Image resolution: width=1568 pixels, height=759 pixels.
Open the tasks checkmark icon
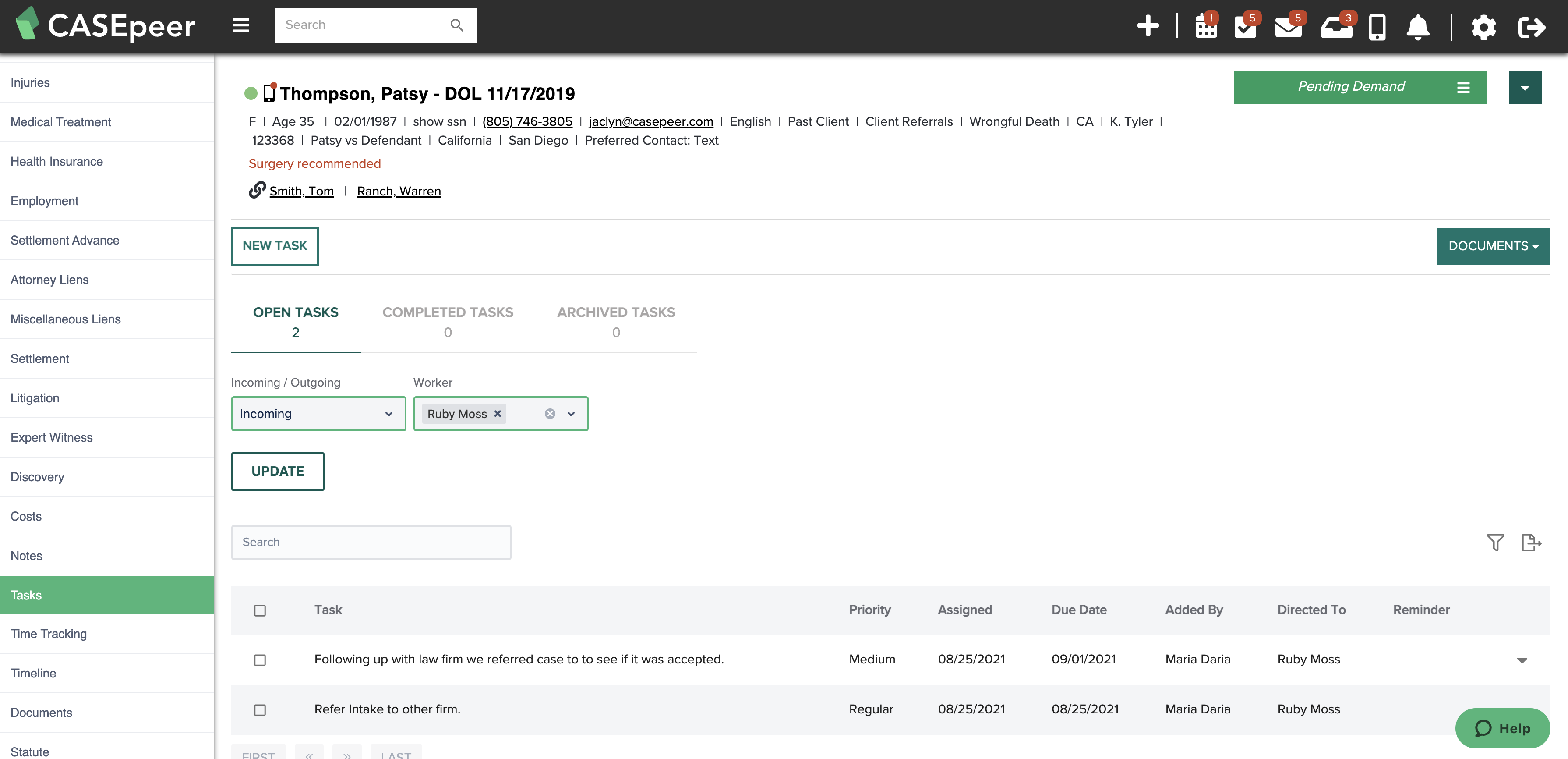pyautogui.click(x=1245, y=26)
